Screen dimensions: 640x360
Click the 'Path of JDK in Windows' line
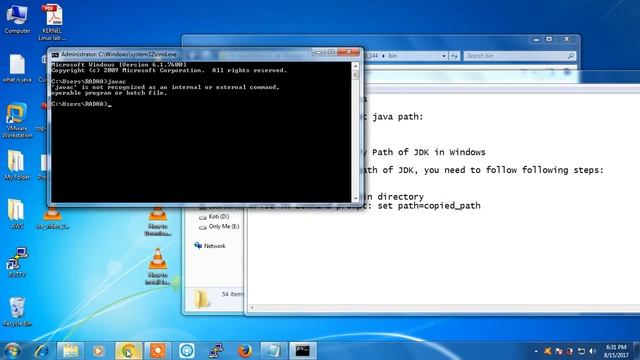tap(429, 152)
